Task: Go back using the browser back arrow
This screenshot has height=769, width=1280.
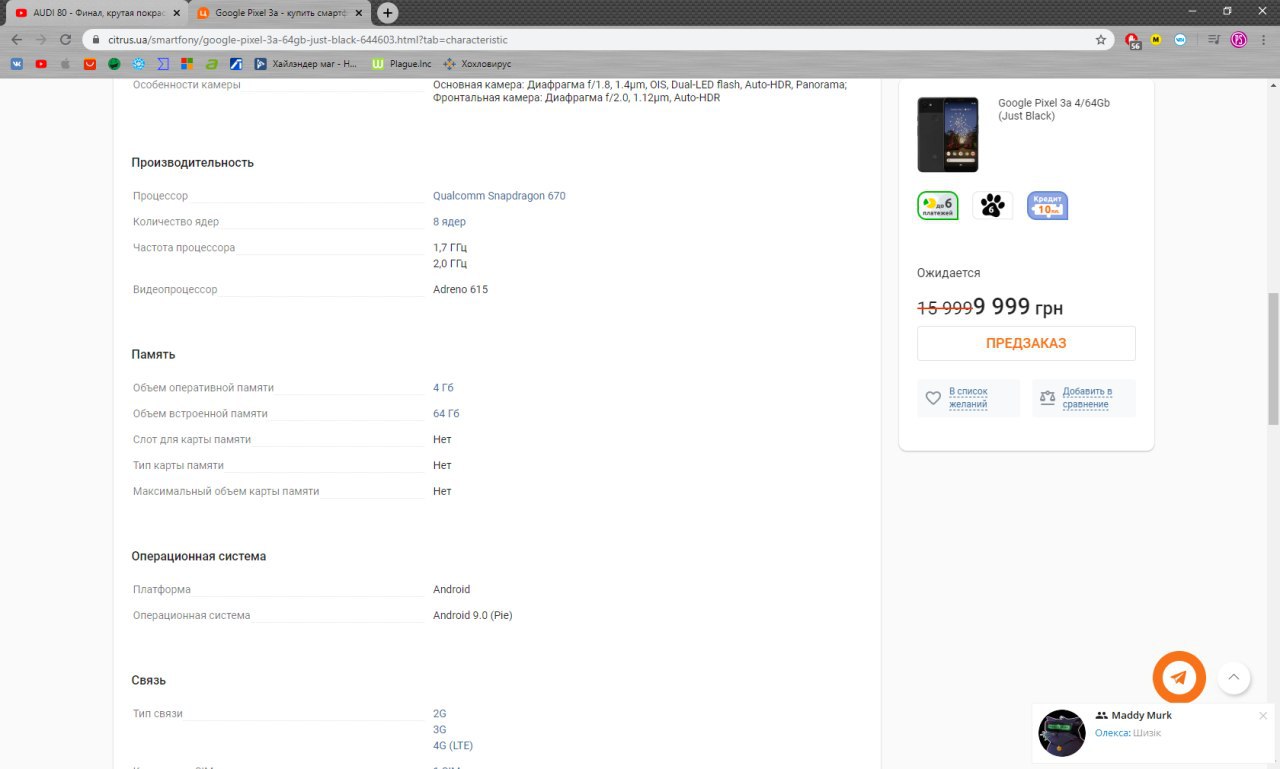Action: tap(16, 40)
